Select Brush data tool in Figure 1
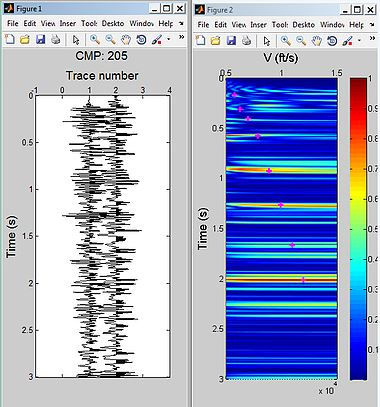380x407 pixels. tap(157, 40)
